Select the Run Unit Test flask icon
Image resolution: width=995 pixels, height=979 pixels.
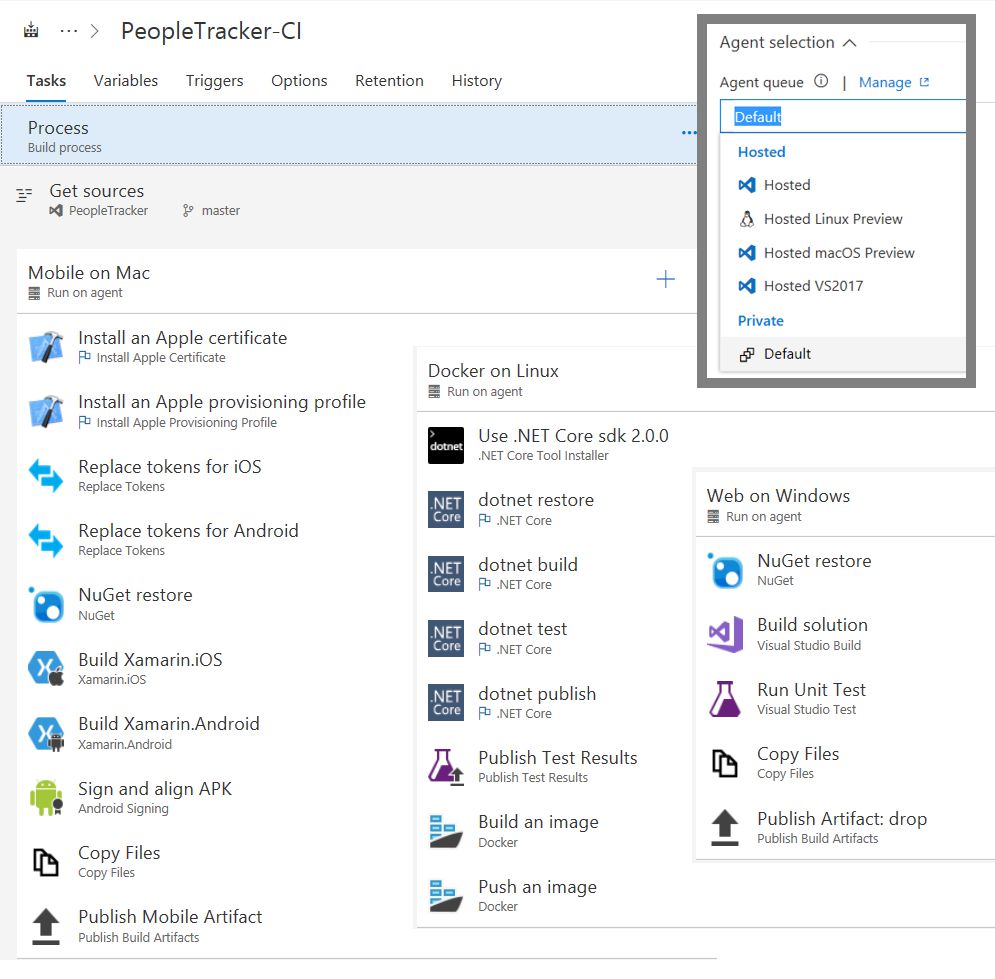(x=725, y=699)
